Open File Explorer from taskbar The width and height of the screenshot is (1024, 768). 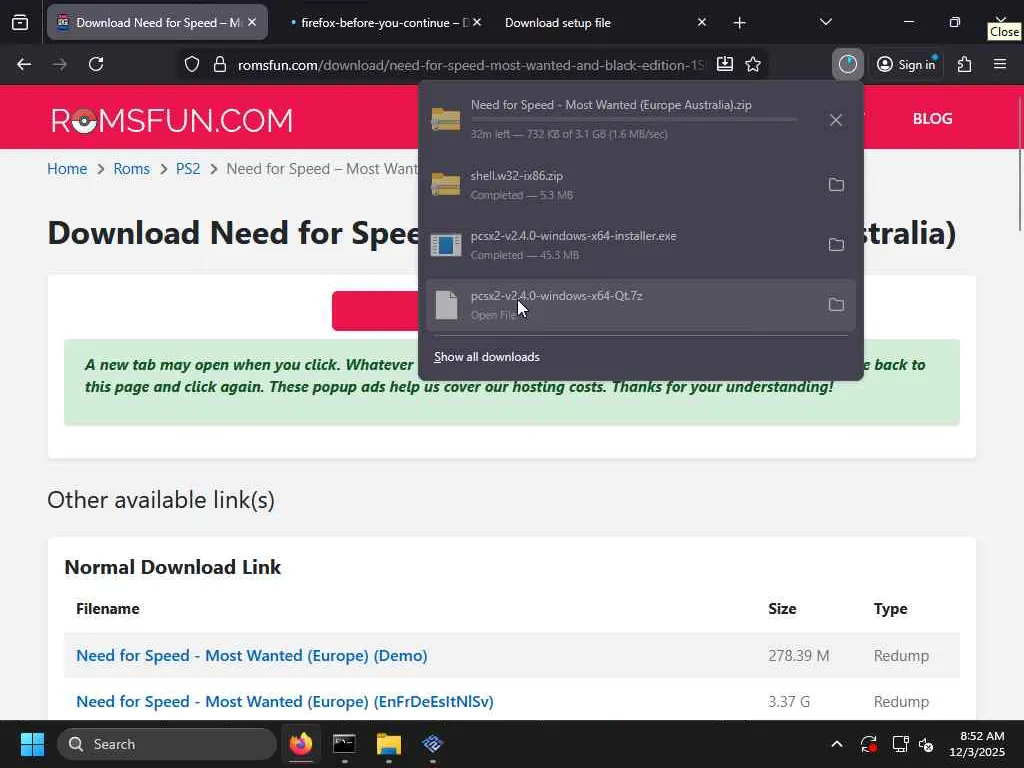pos(389,744)
